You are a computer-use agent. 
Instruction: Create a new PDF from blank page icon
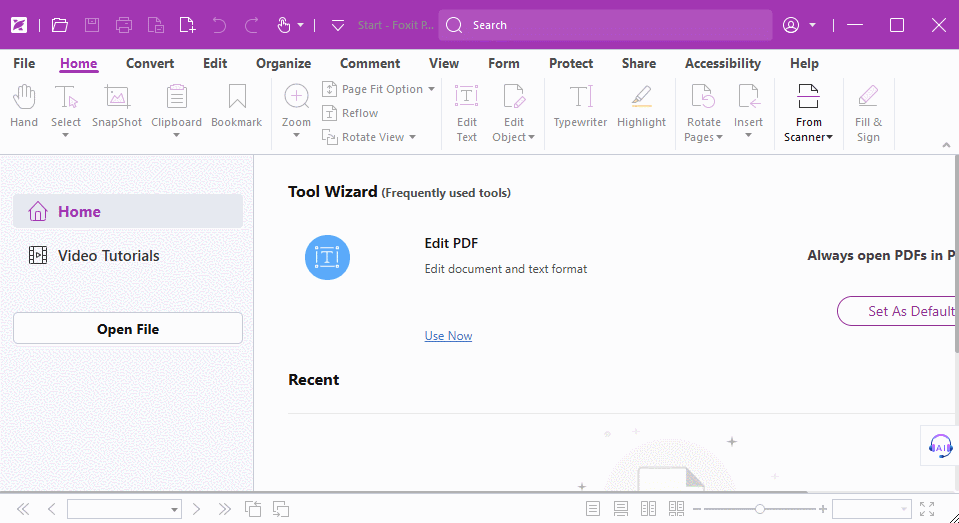187,25
